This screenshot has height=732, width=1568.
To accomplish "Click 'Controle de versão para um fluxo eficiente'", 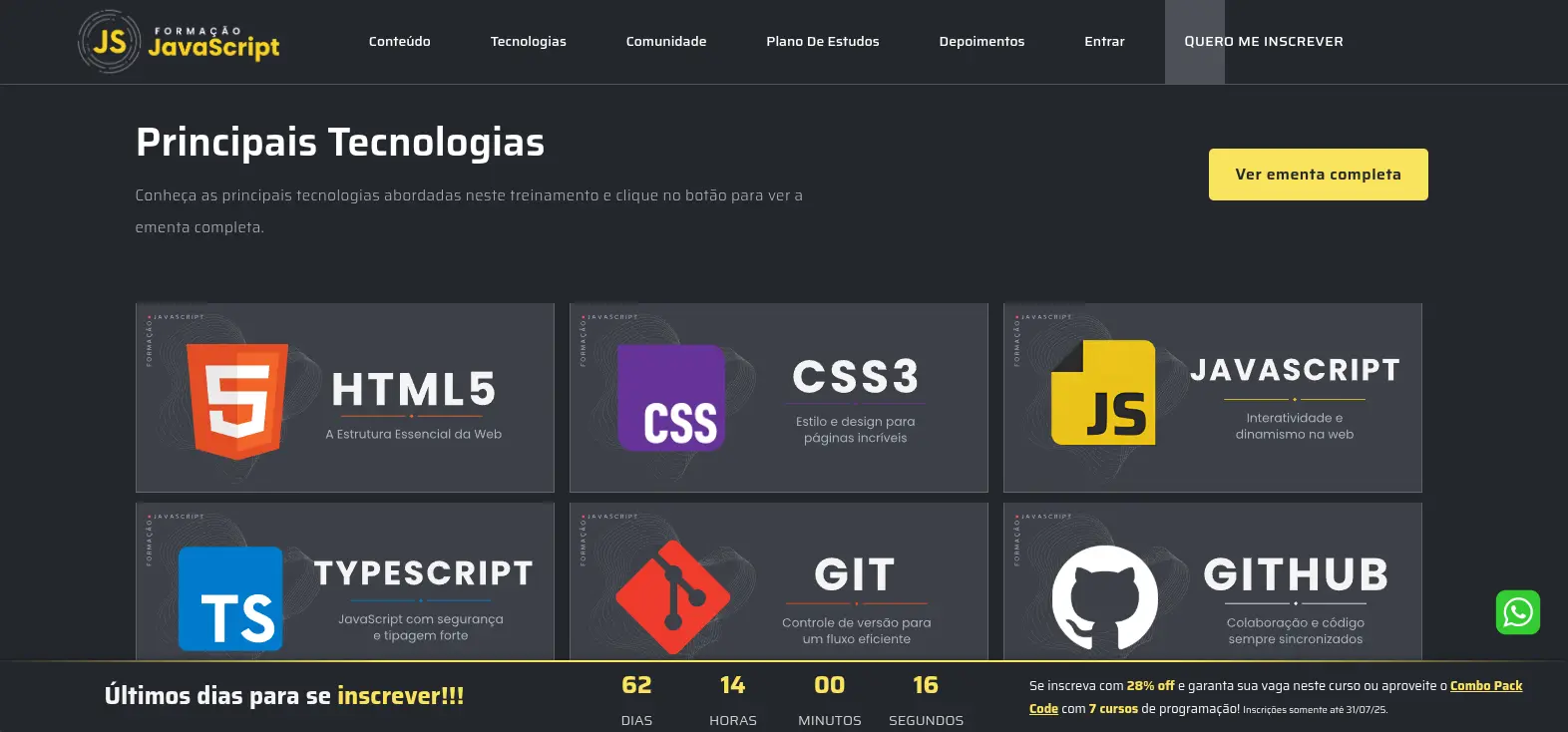I will [856, 631].
